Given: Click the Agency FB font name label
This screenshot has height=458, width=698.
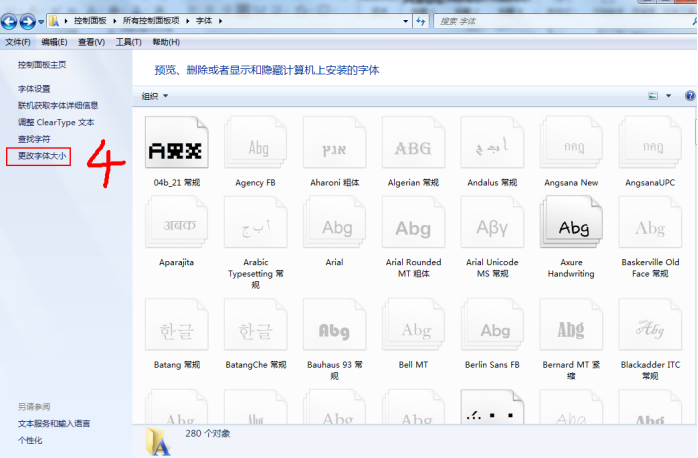Looking at the screenshot, I should pos(256,182).
